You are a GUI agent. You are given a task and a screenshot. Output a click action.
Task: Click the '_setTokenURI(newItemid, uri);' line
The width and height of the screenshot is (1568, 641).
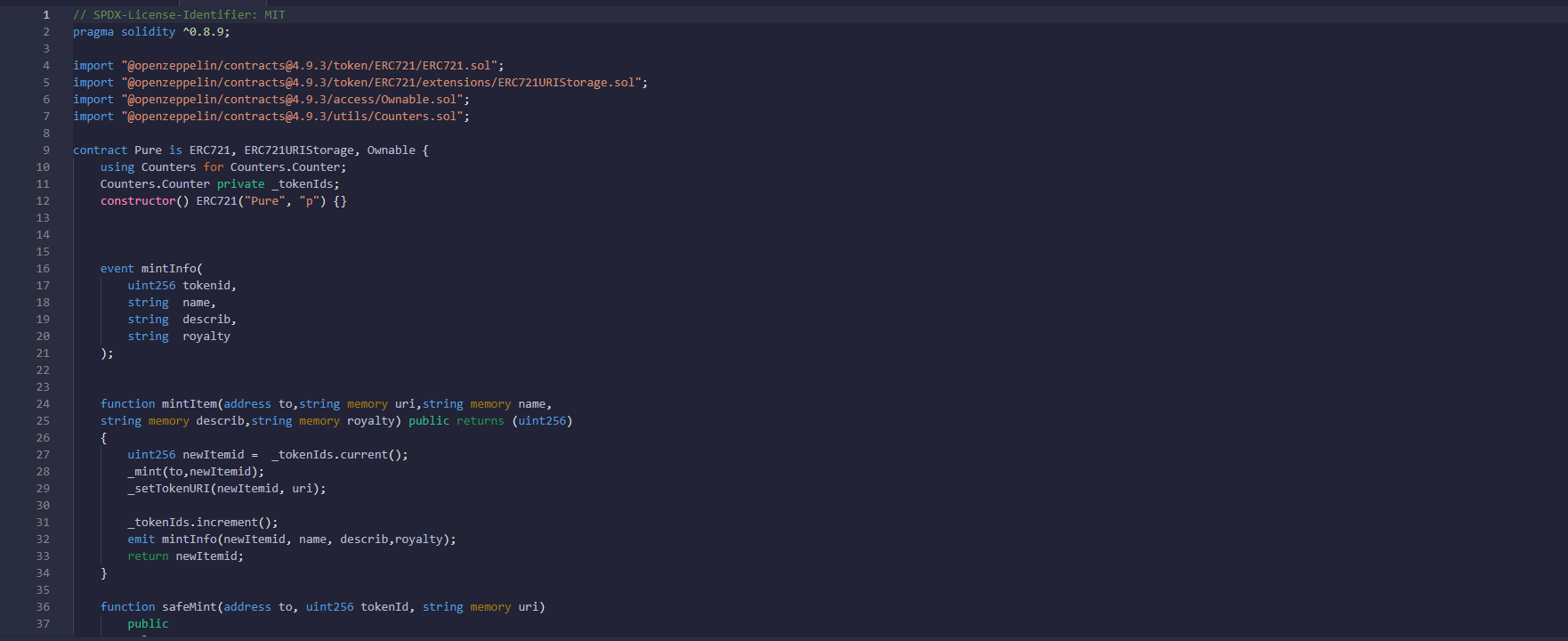(x=227, y=488)
